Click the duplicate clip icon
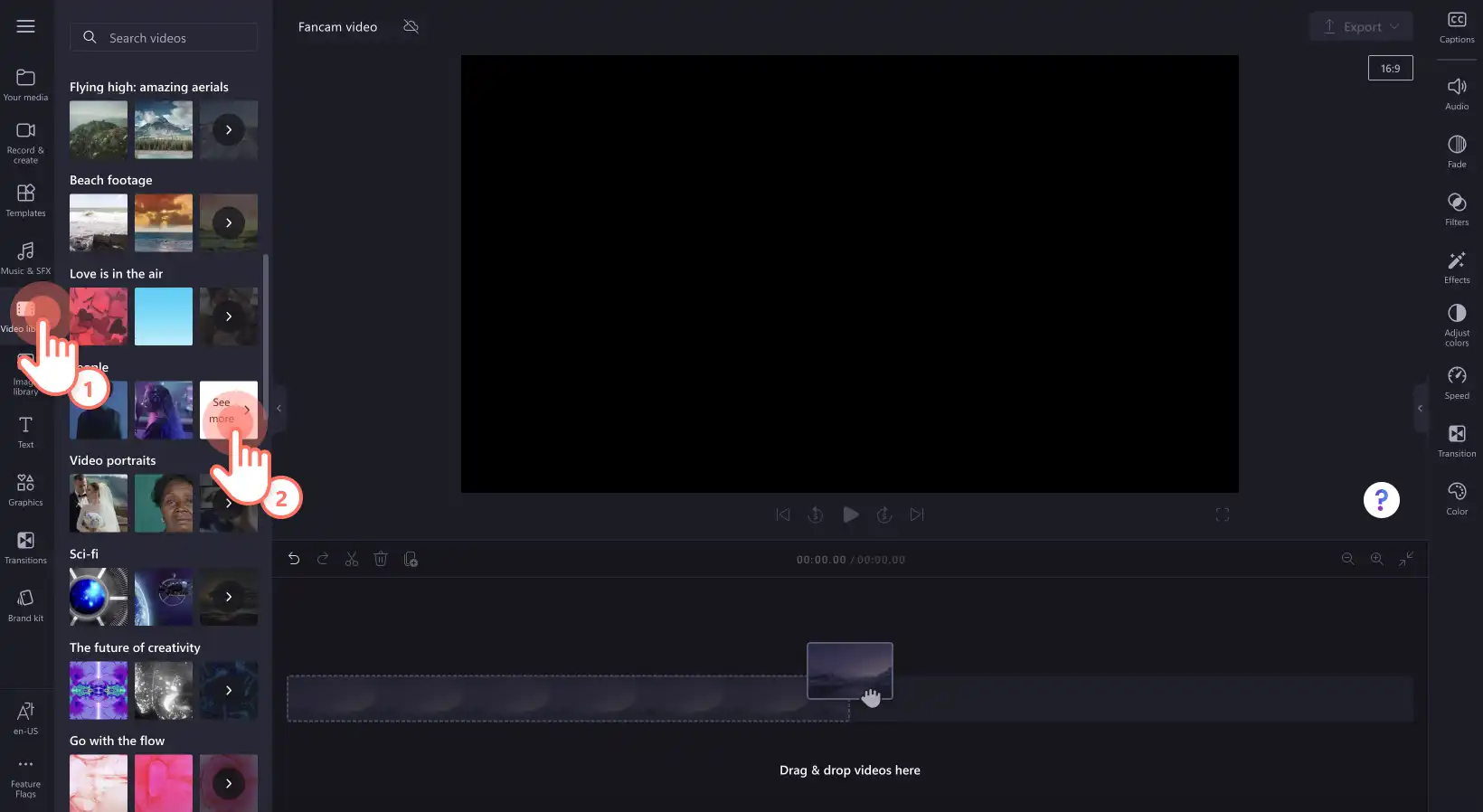Screen dimensions: 1483x812 pyautogui.click(x=411, y=560)
